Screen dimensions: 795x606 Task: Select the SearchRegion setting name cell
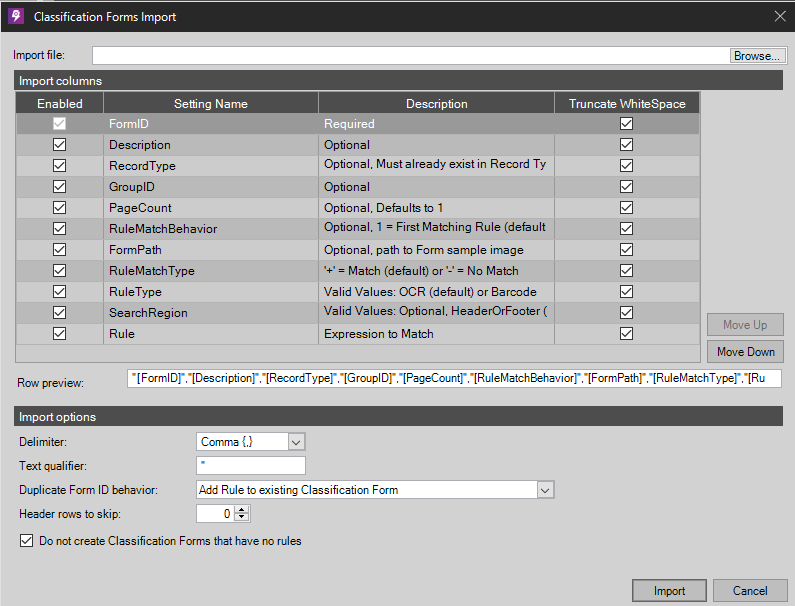pos(211,313)
